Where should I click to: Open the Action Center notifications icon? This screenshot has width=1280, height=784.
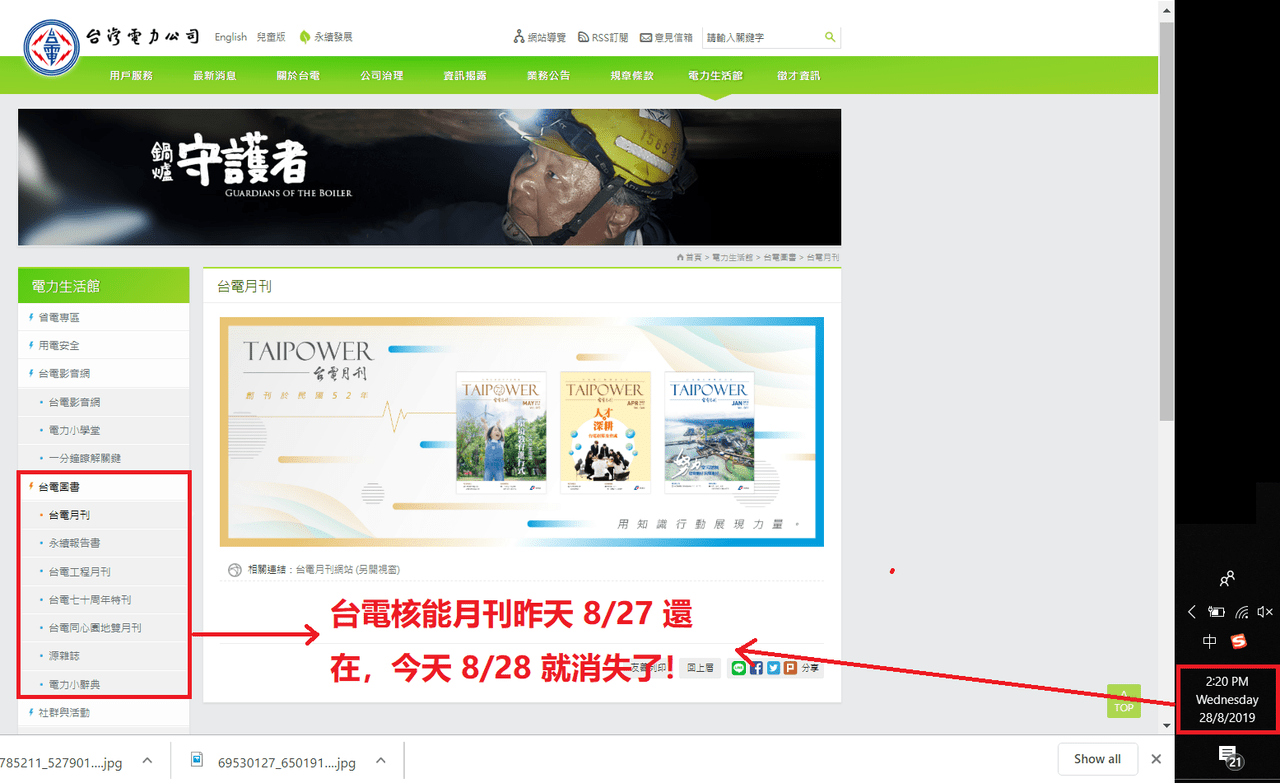(1229, 756)
